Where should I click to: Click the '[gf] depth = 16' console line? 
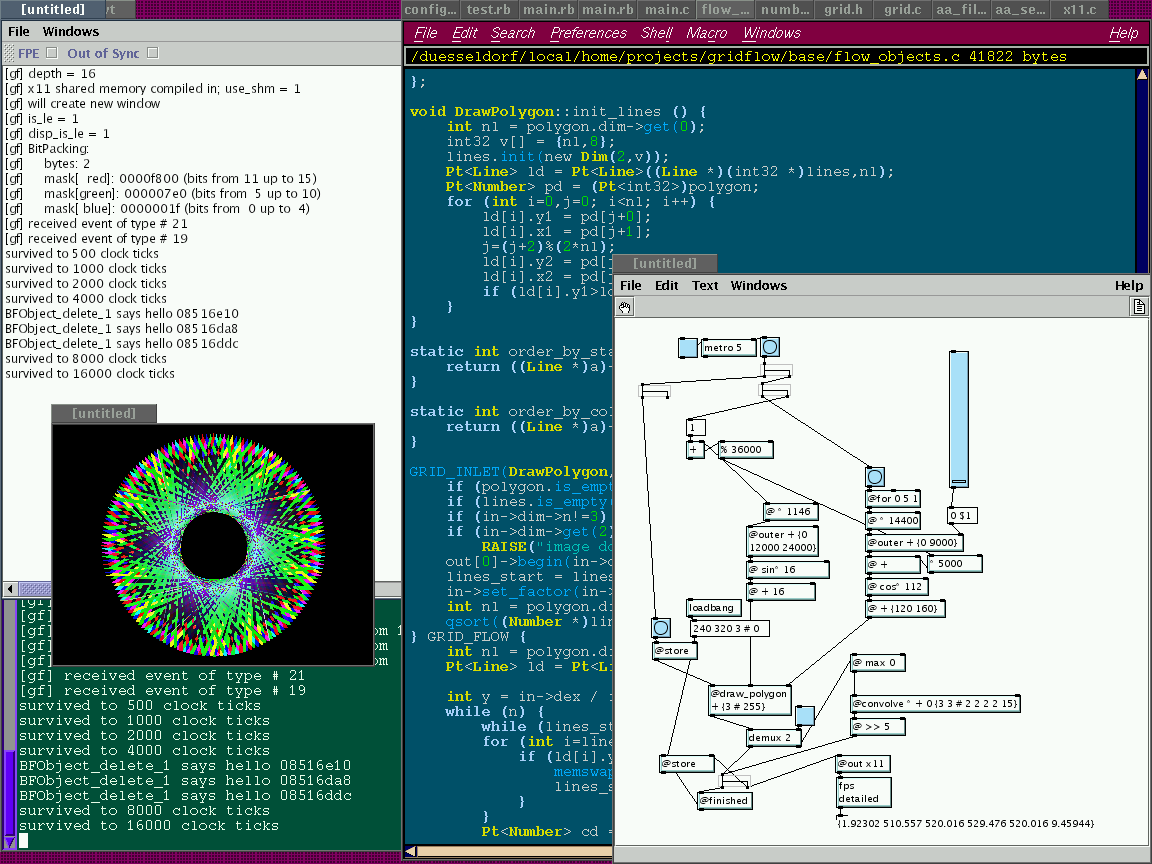coord(51,73)
